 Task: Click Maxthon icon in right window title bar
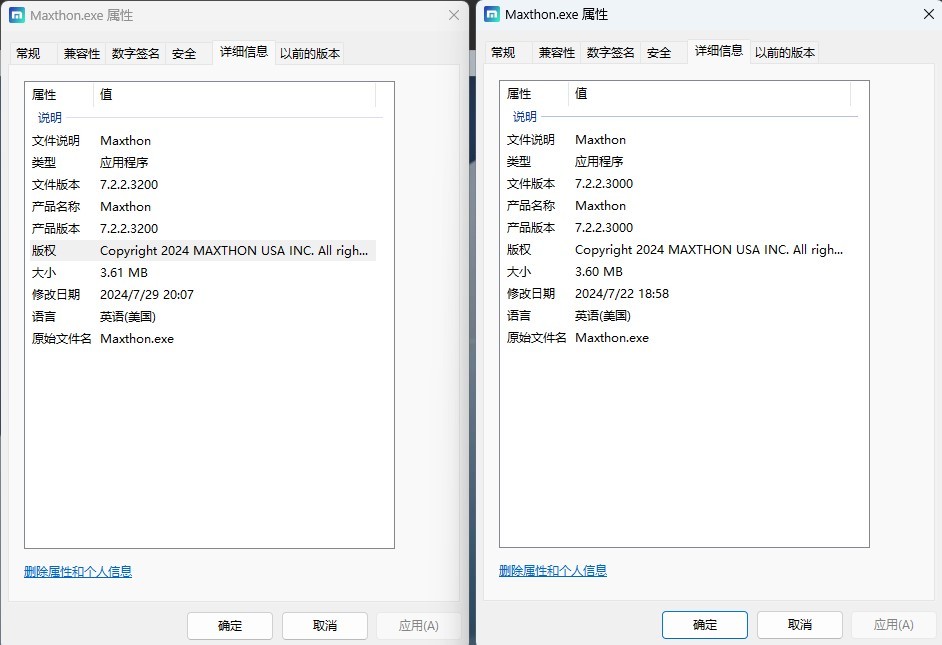point(492,15)
